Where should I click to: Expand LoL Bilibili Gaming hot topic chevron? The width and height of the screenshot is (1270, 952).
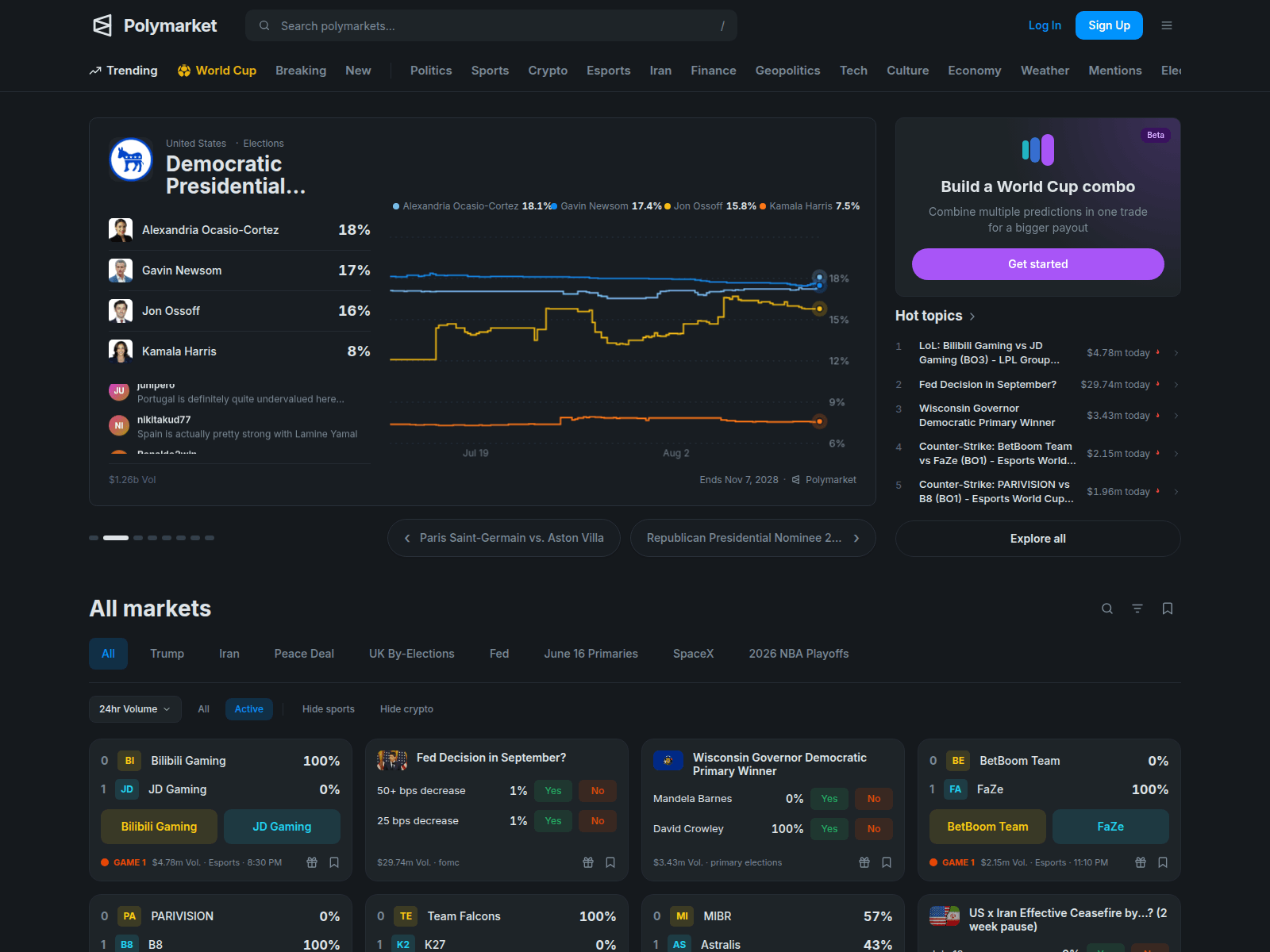pos(1176,353)
